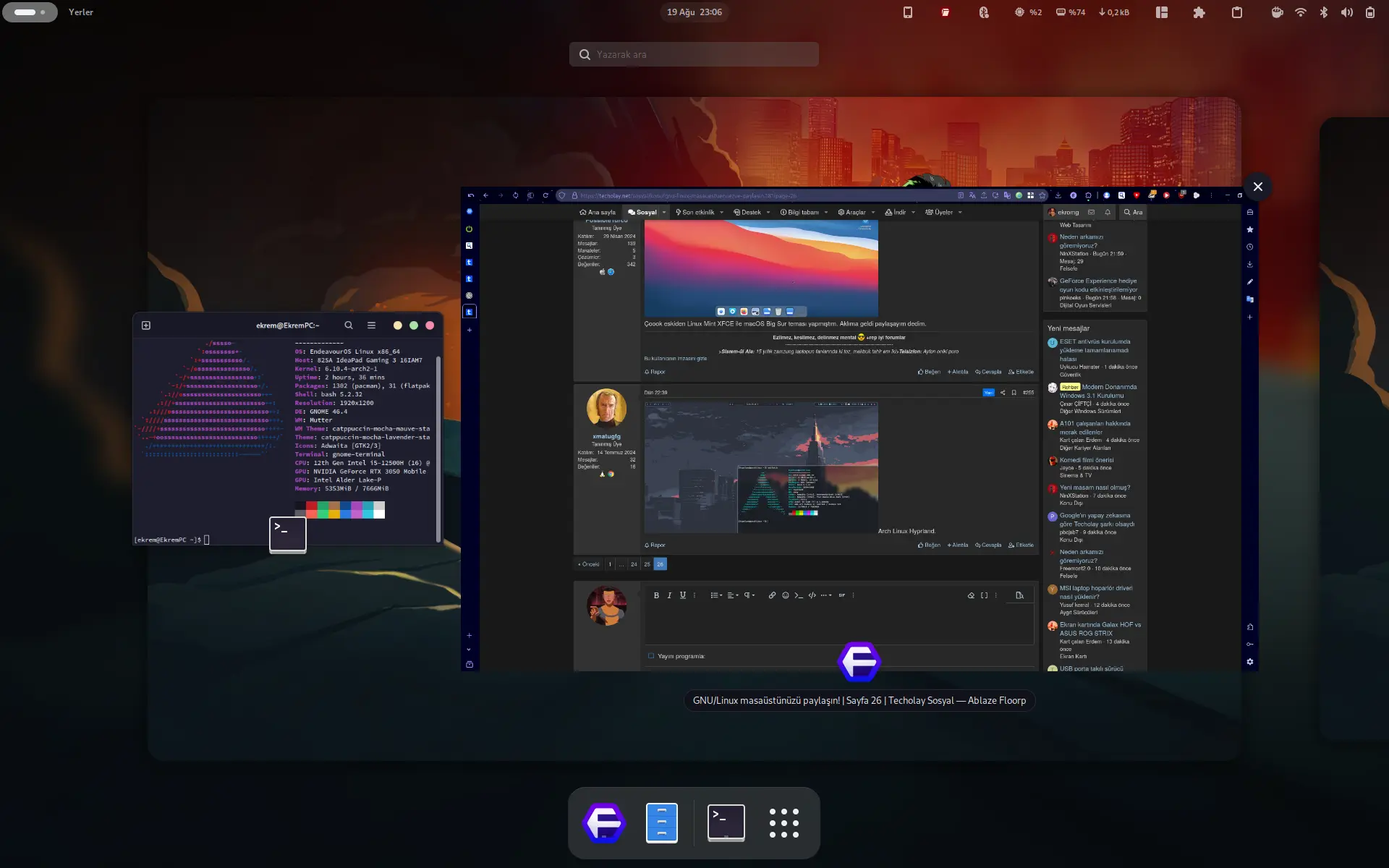
Task: Open the Son etkinlik menu item
Action: [694, 213]
